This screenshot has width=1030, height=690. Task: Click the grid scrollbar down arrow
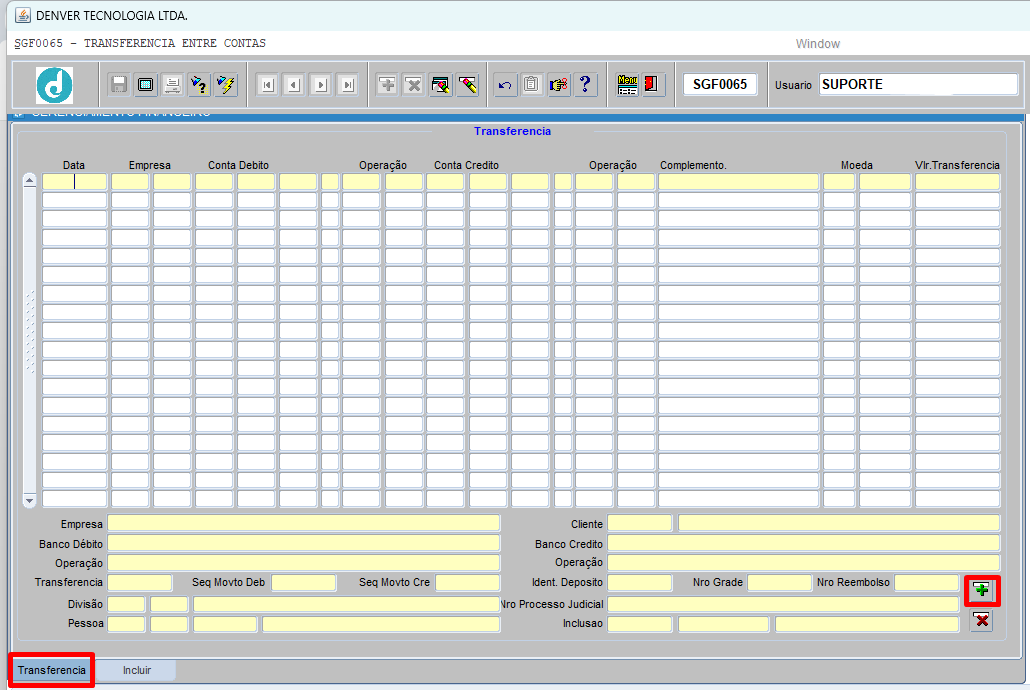(x=30, y=501)
